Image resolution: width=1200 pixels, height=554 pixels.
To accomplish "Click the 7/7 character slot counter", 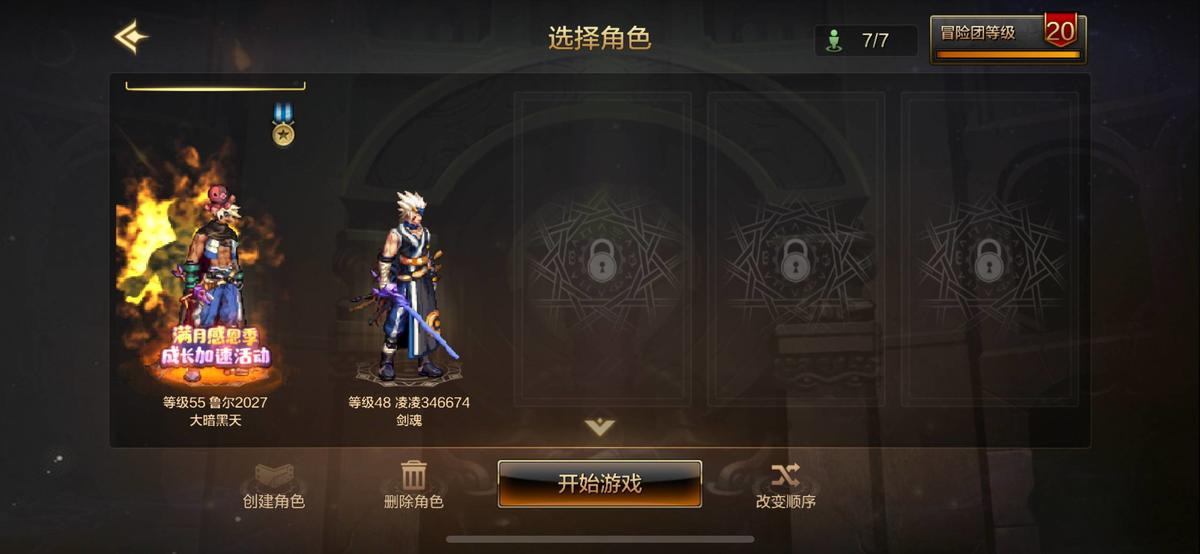I will coord(875,40).
